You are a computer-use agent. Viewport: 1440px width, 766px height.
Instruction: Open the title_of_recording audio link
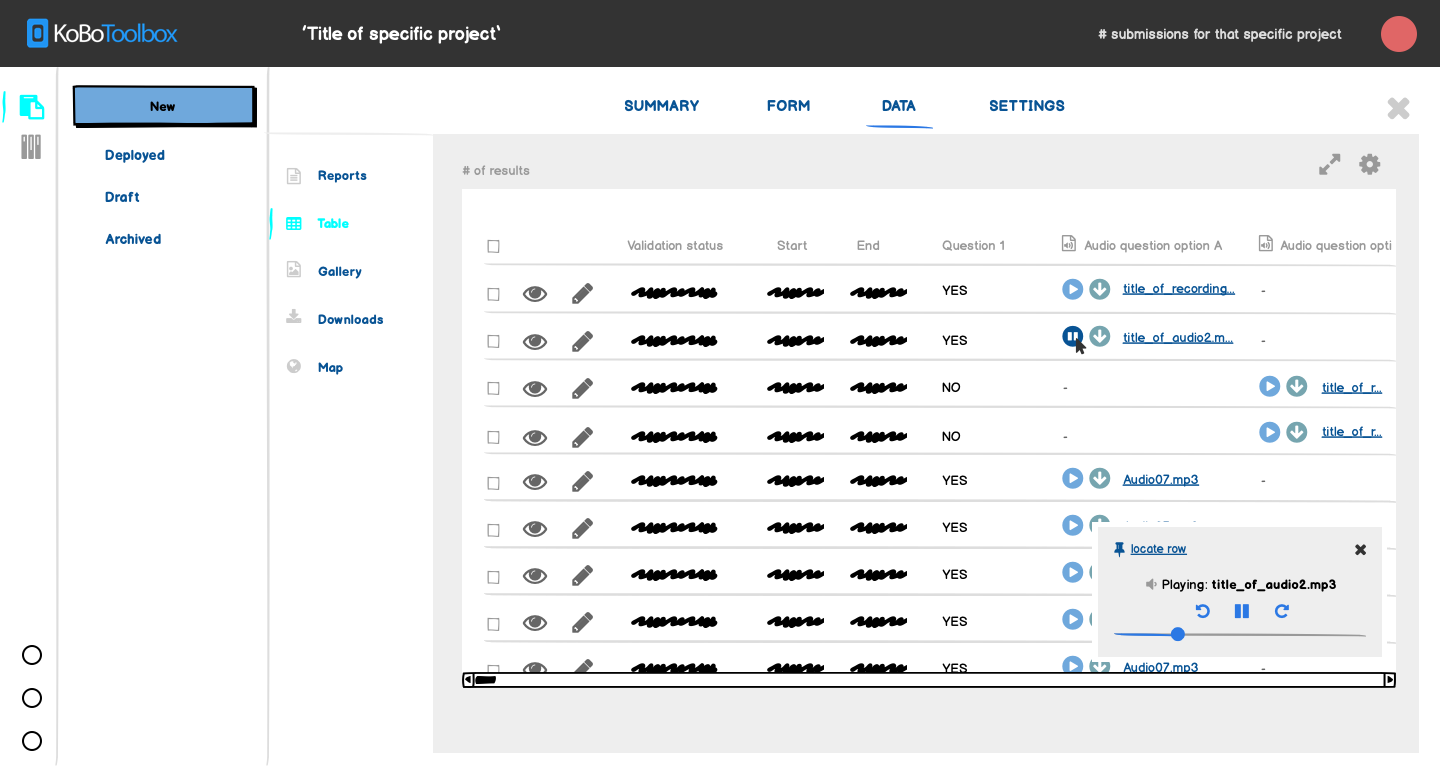click(1178, 288)
